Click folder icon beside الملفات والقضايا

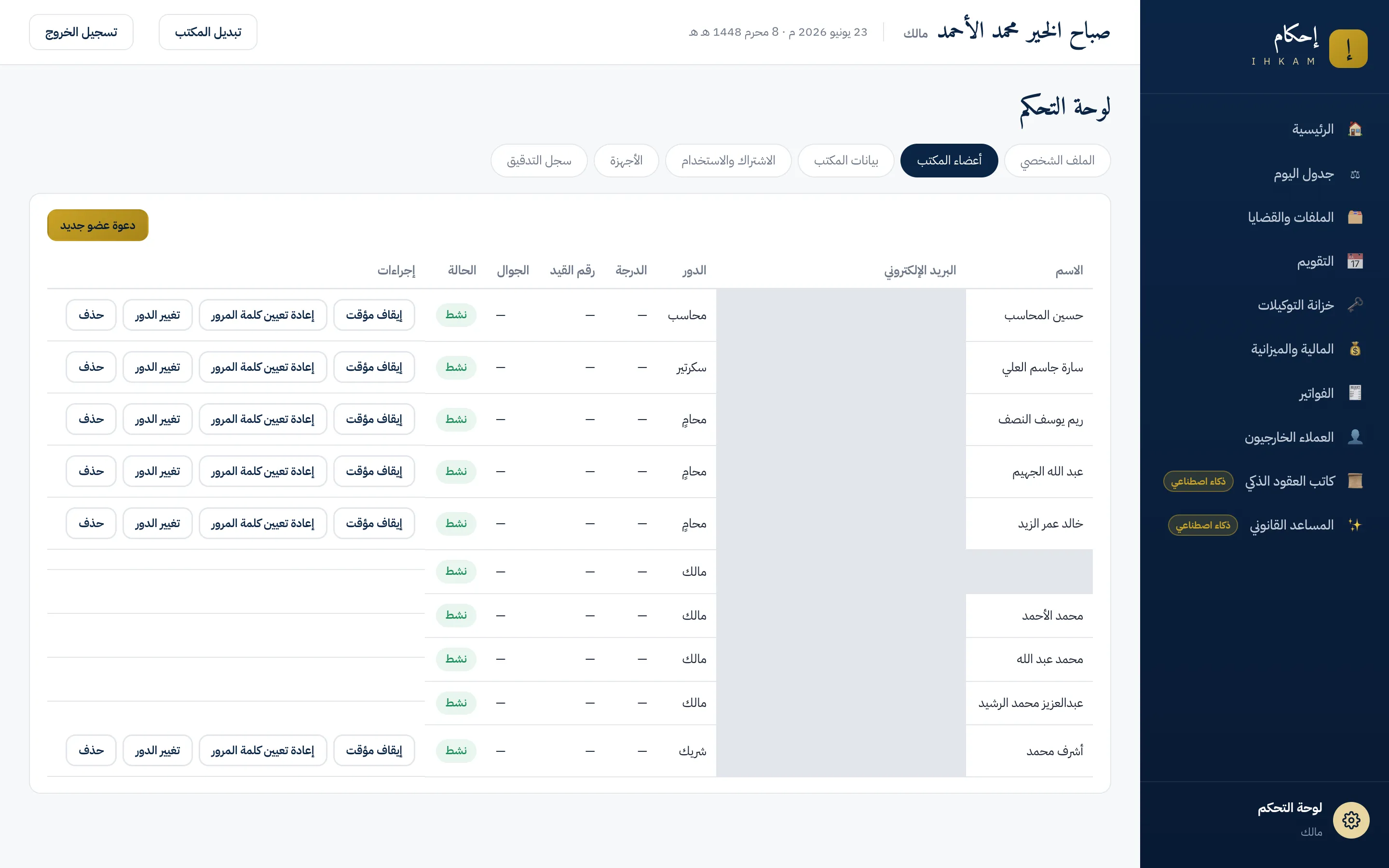[1355, 217]
